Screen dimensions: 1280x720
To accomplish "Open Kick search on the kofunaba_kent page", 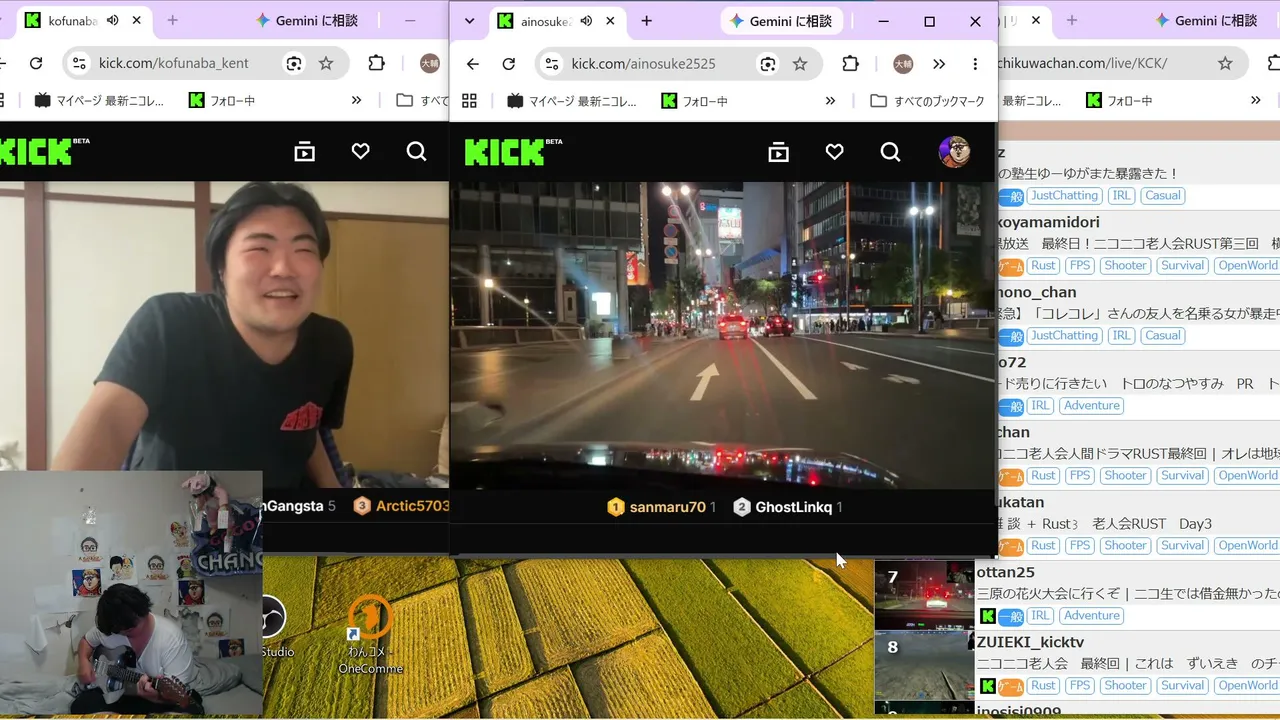I will (416, 152).
